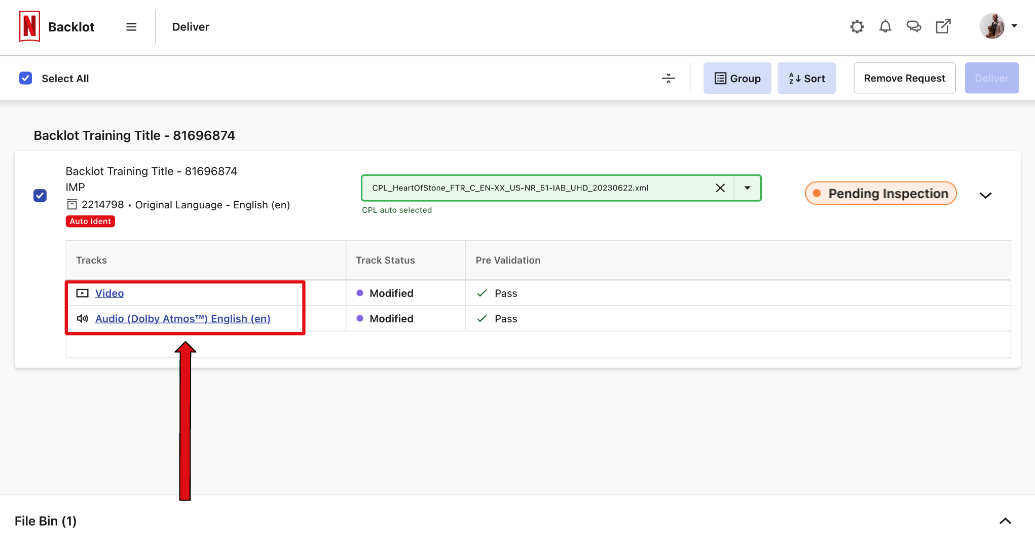Click the Group button

pyautogui.click(x=737, y=79)
